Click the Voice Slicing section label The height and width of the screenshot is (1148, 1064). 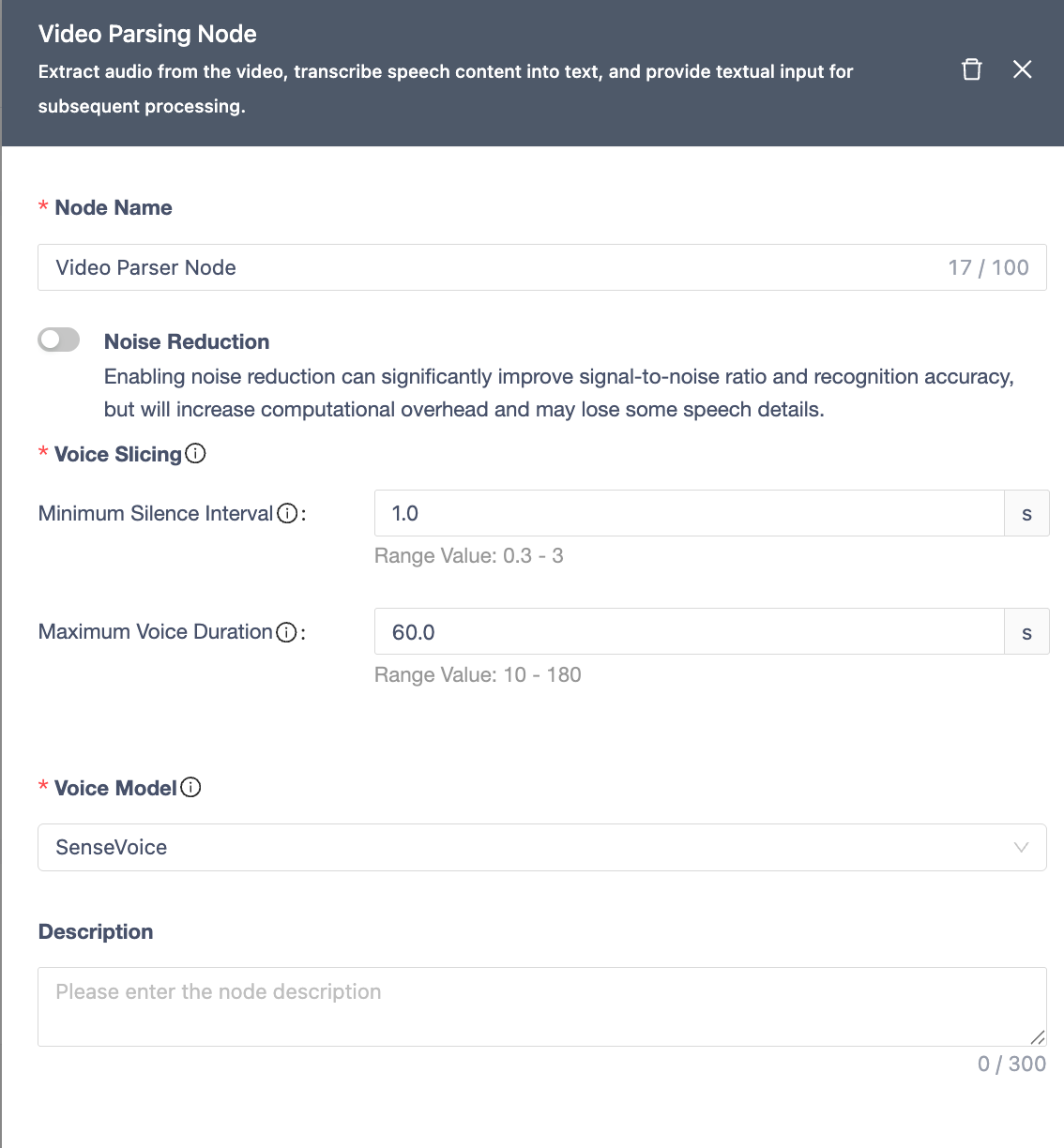tap(118, 454)
